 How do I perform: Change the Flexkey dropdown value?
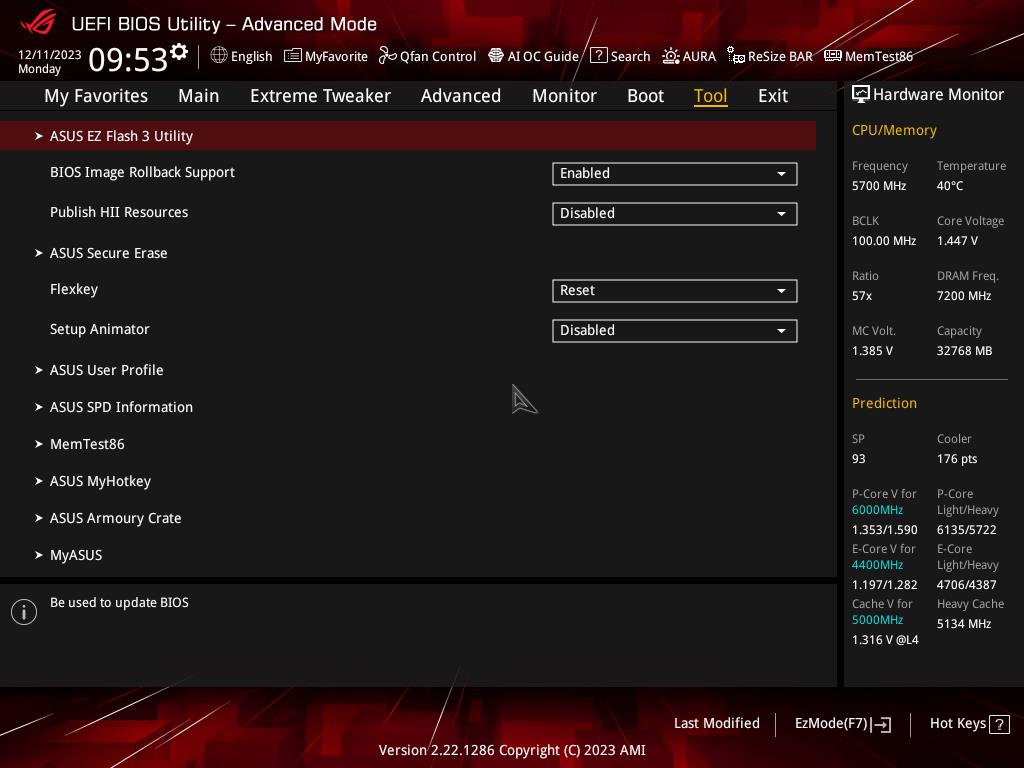tap(674, 290)
